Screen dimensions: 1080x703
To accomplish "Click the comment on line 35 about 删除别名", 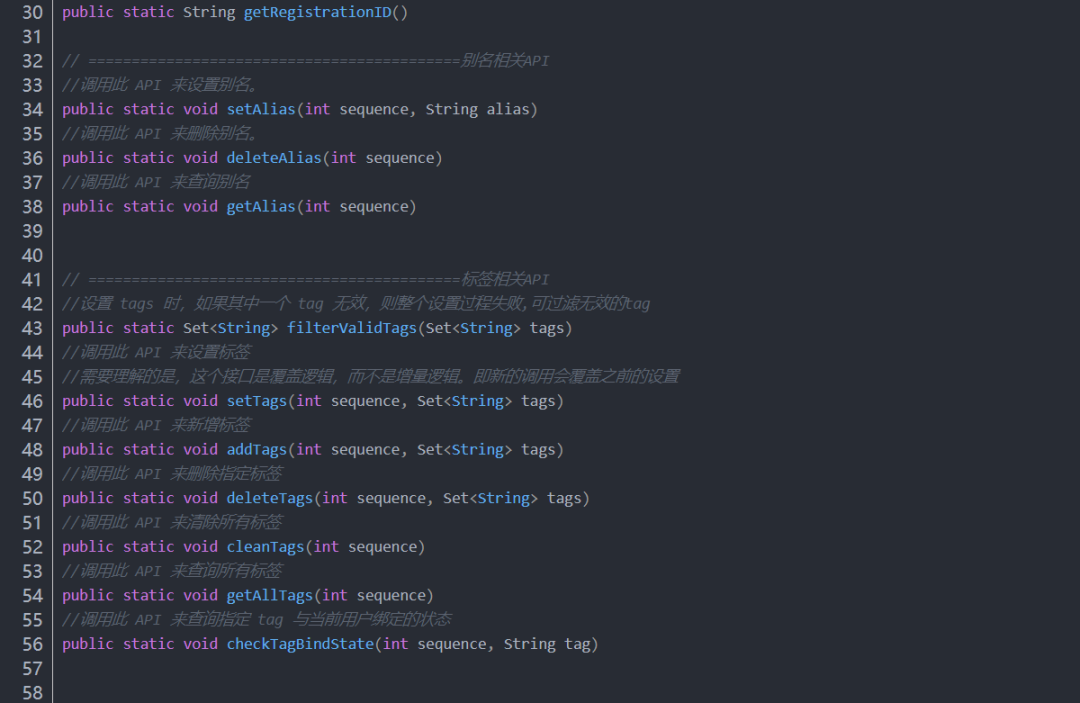I will coord(160,134).
